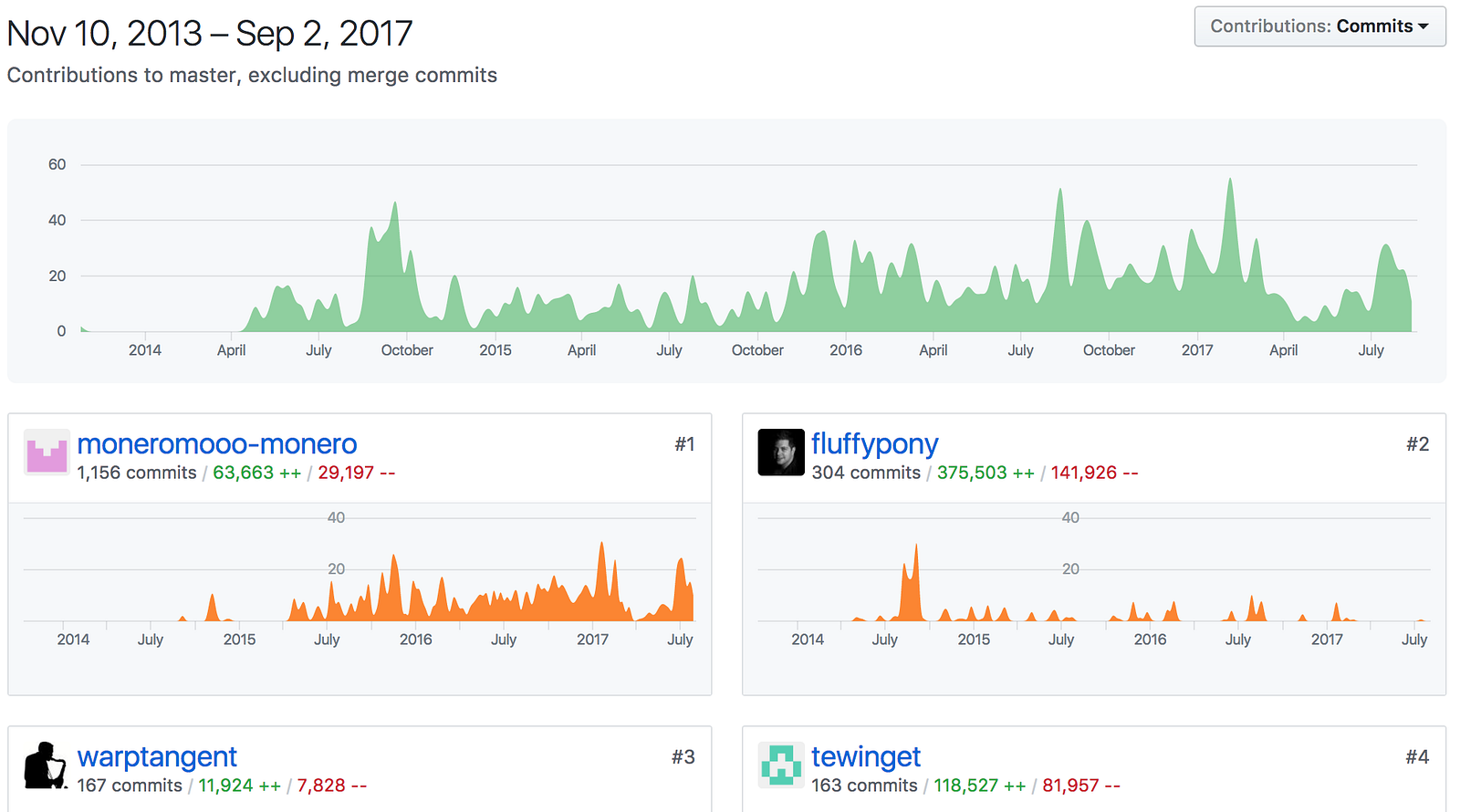Open the moneromooo-monero profile link
Image resolution: width=1460 pixels, height=812 pixels.
(217, 444)
